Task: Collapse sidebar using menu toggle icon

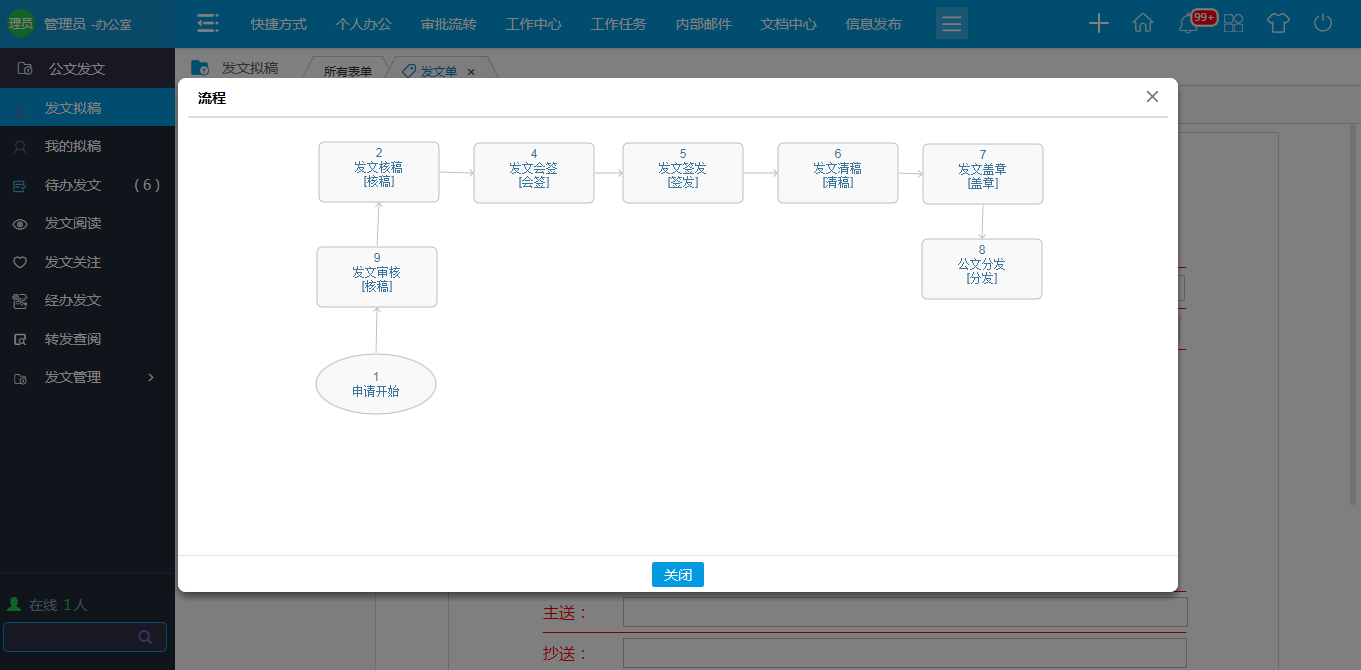Action: [x=208, y=24]
